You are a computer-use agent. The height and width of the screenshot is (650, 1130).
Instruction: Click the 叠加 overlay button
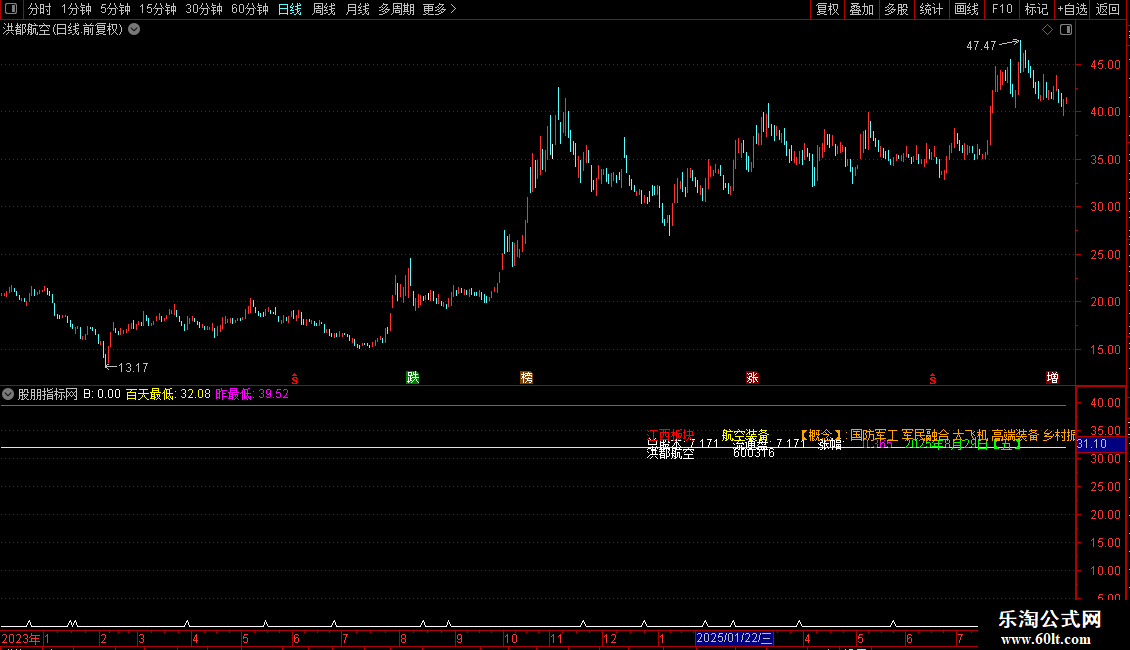[x=862, y=9]
